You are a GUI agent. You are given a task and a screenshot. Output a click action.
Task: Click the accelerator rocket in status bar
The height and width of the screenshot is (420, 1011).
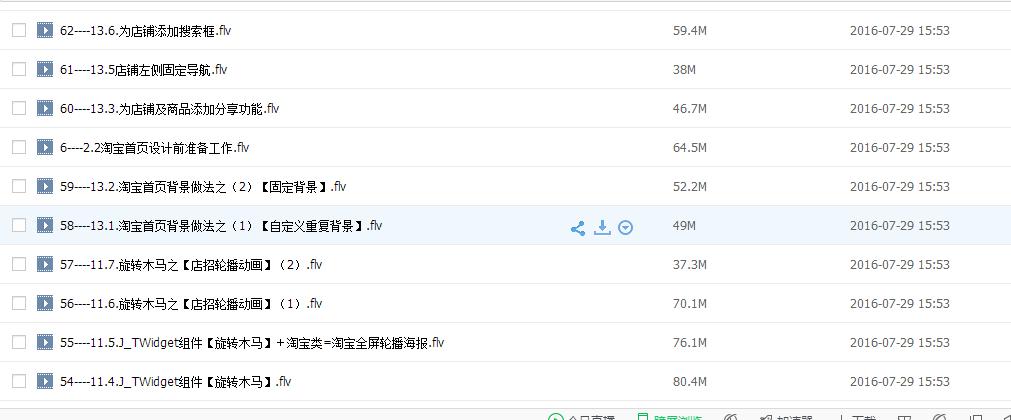pos(786,417)
